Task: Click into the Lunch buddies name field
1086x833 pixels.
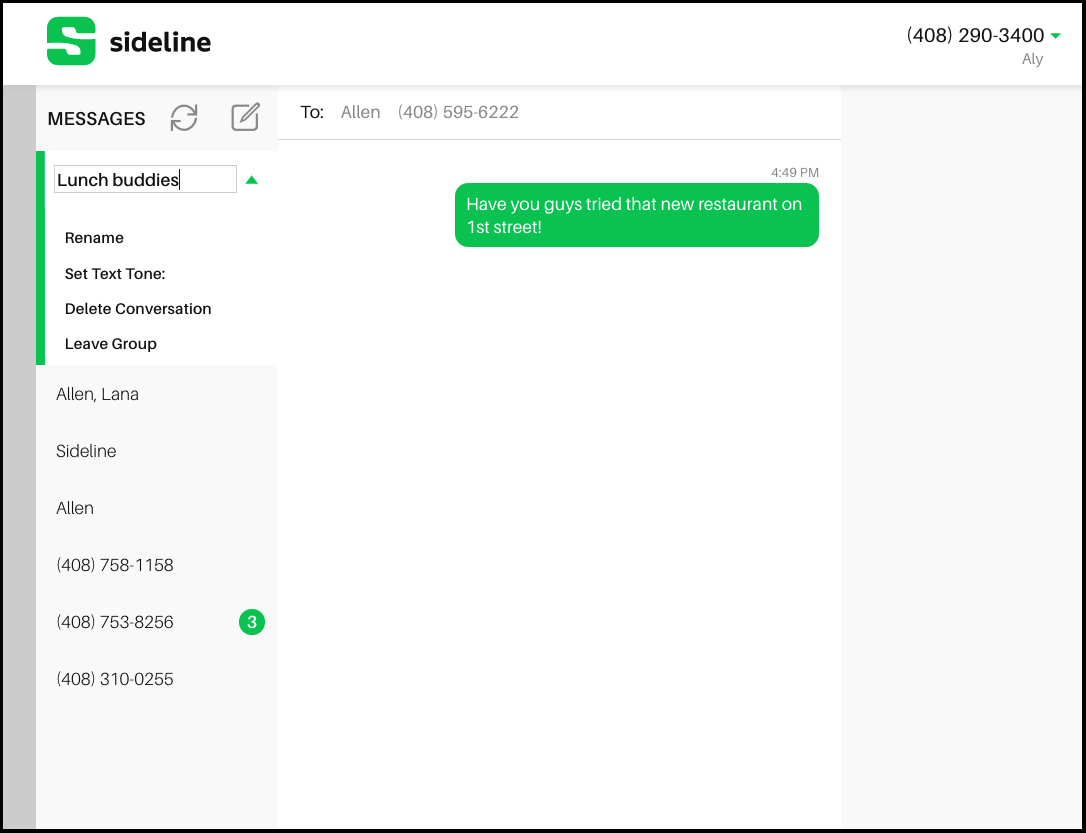Action: pyautogui.click(x=145, y=179)
